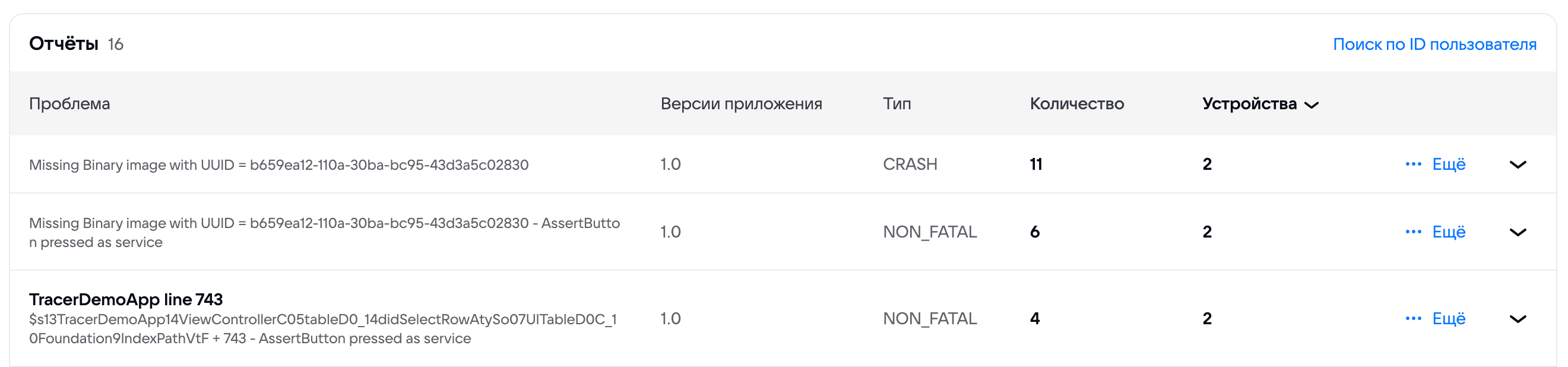Screen dimensions: 1568x367
Task: Click three-dot icon in 6-count NON_FATAL row
Action: point(1413,232)
